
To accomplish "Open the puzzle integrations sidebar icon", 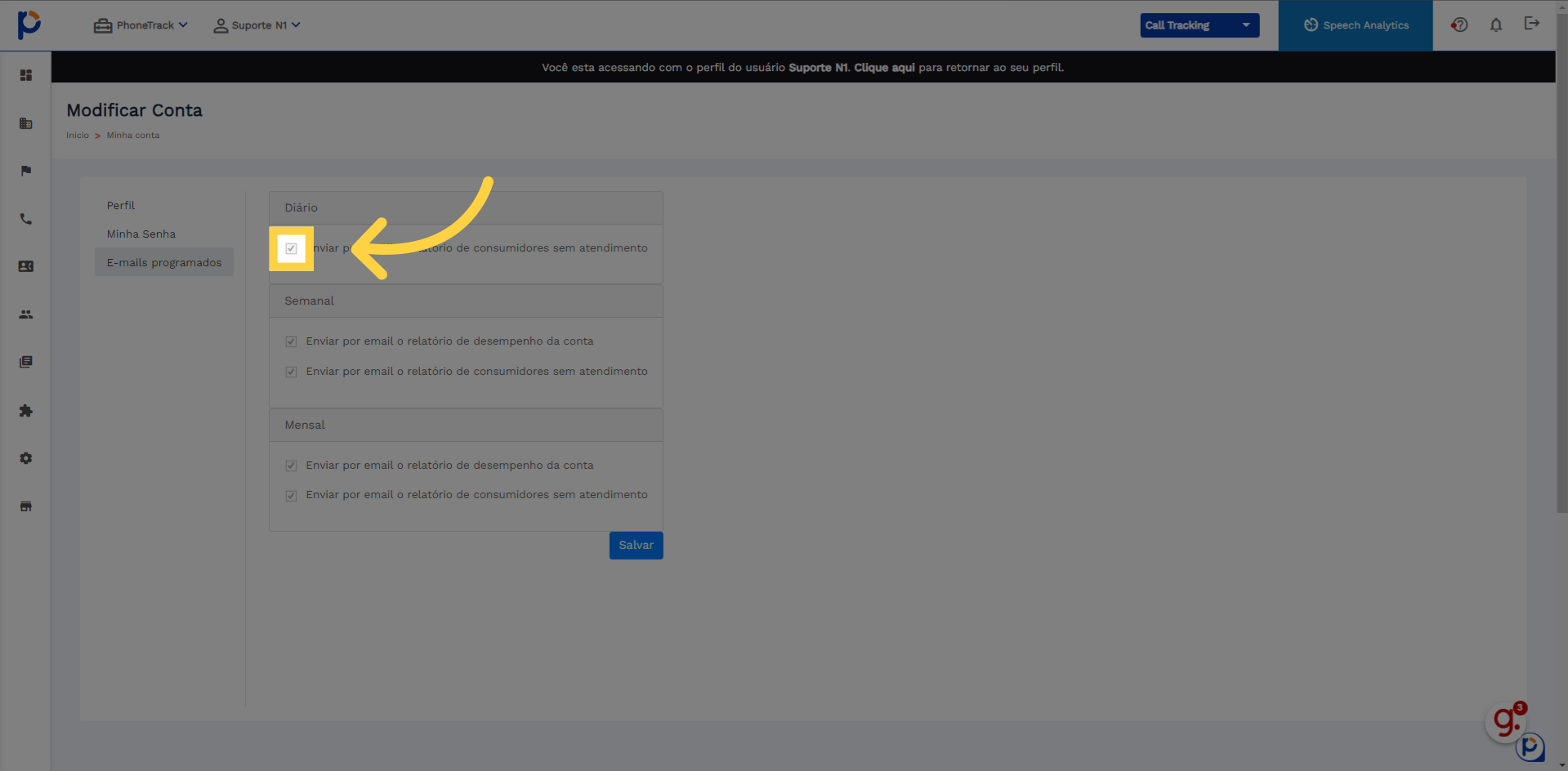I will pos(26,411).
